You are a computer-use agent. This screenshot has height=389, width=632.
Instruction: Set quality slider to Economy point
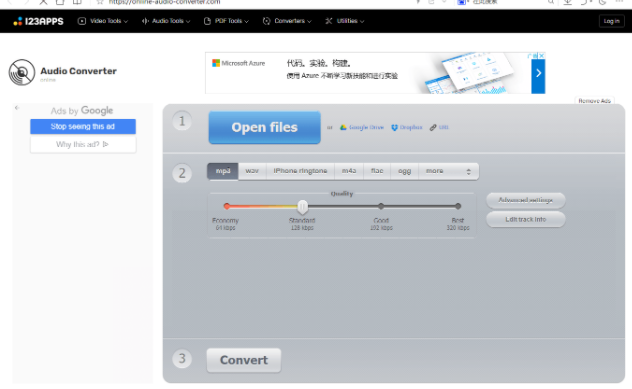click(x=227, y=206)
